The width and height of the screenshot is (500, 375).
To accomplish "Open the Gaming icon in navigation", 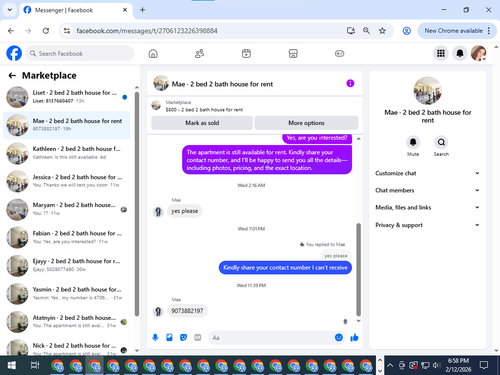I will [x=339, y=53].
